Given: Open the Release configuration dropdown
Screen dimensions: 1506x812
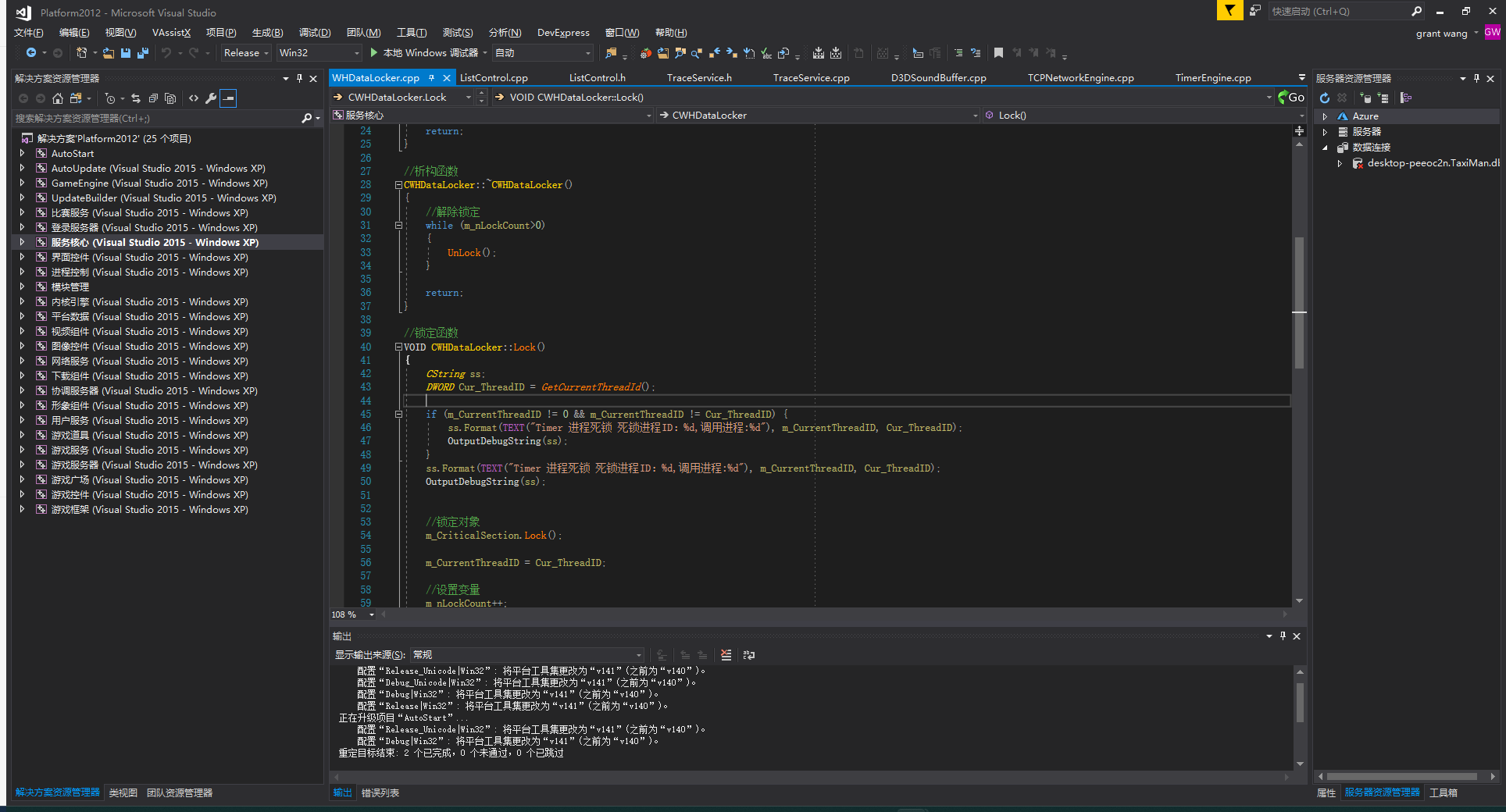Looking at the screenshot, I should [246, 53].
